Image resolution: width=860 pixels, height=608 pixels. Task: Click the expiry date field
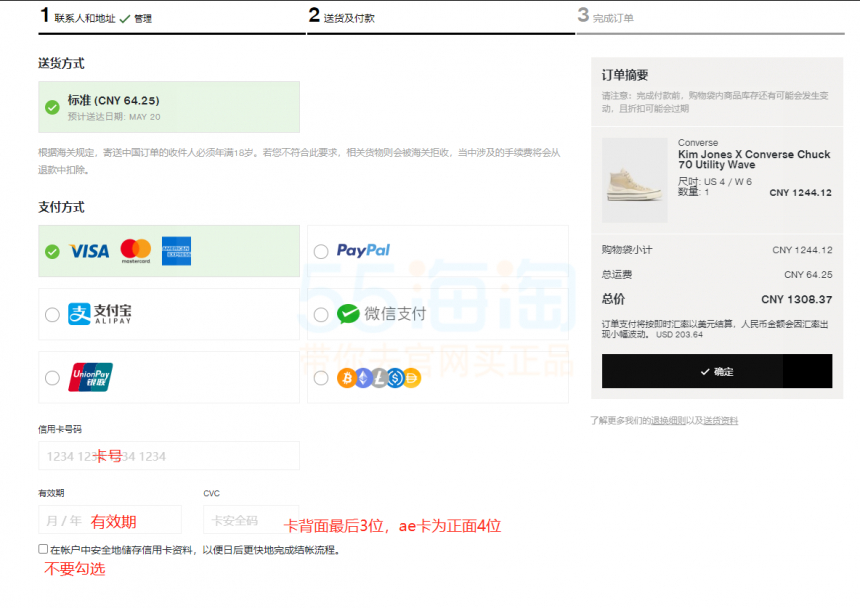click(110, 520)
